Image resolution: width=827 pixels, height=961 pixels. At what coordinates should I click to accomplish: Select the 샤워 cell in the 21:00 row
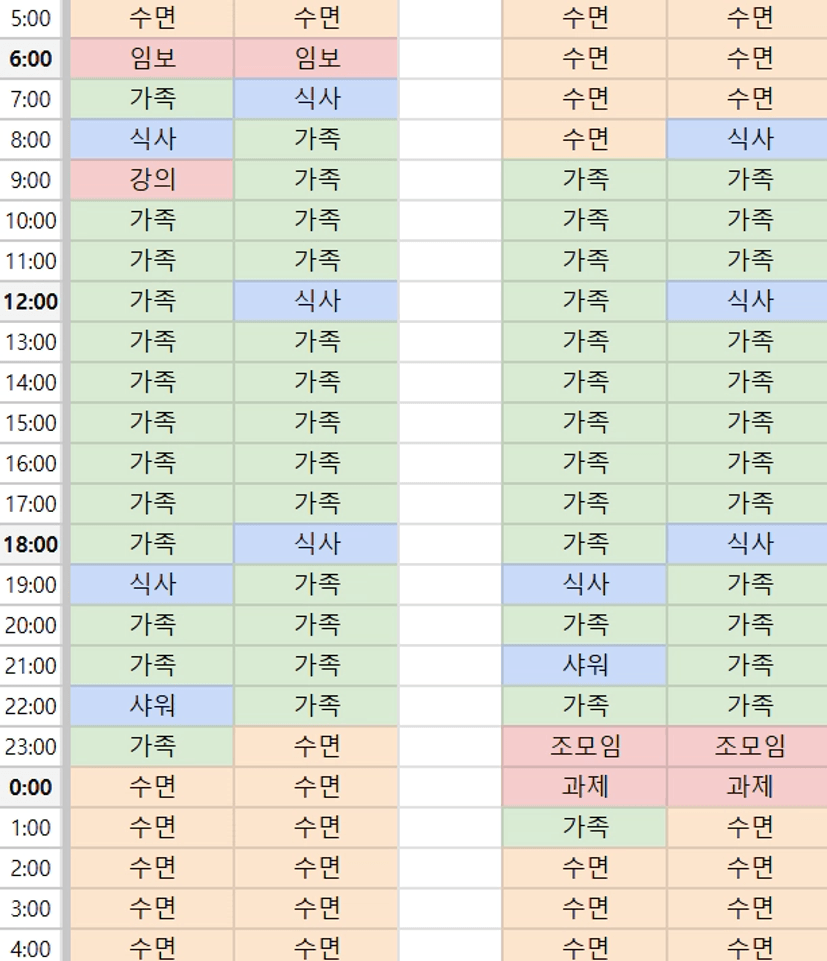(x=584, y=666)
